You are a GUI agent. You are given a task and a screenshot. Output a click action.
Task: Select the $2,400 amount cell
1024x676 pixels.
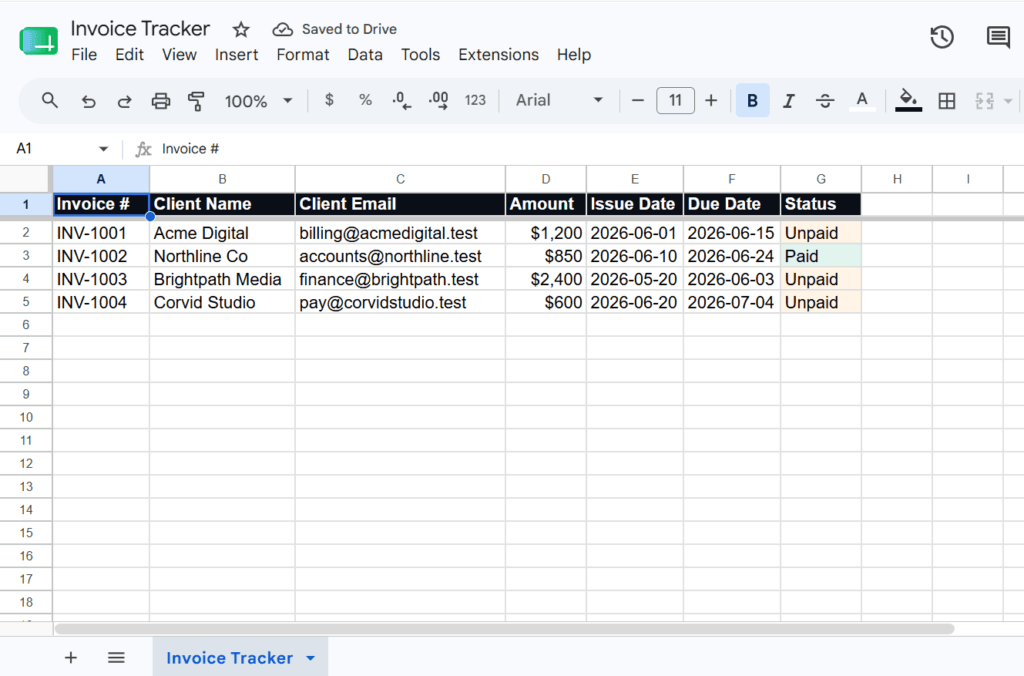(x=545, y=280)
